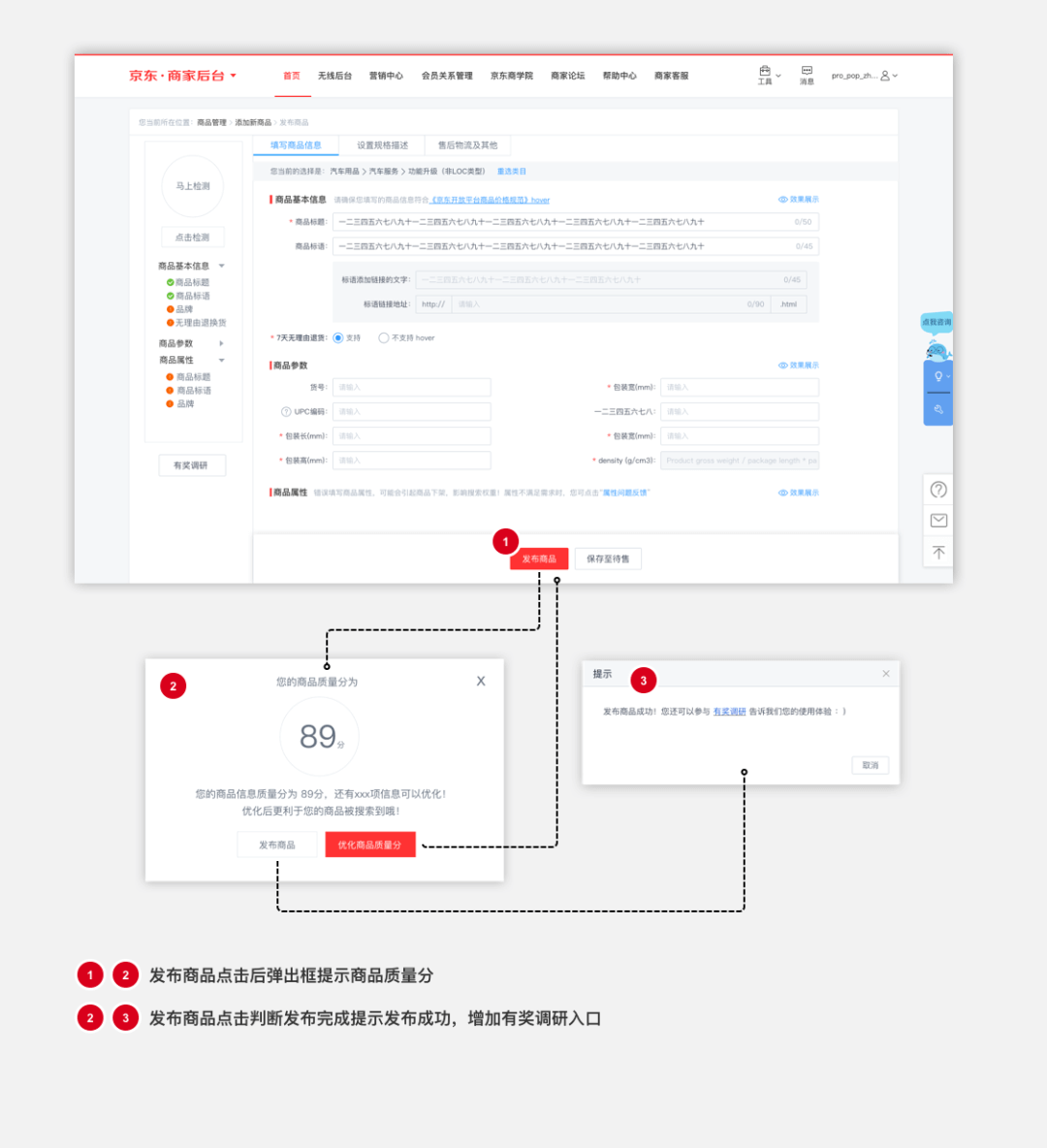Click the 重选类目 link
This screenshot has width=1047, height=1148.
(x=512, y=172)
